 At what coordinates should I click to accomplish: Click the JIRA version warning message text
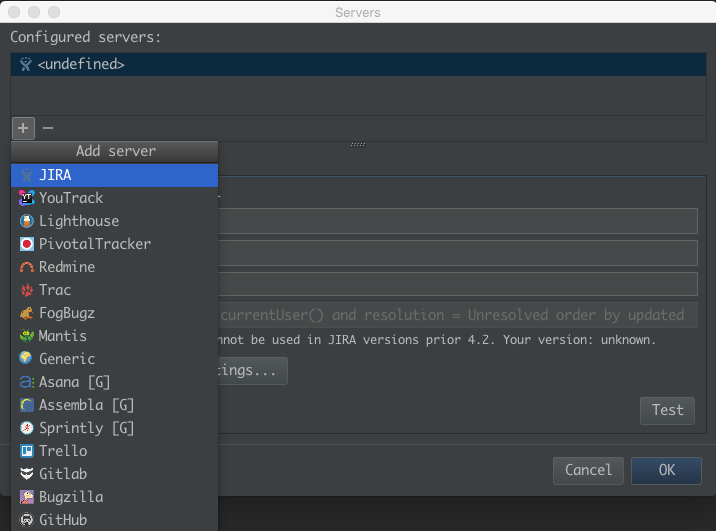[437, 340]
